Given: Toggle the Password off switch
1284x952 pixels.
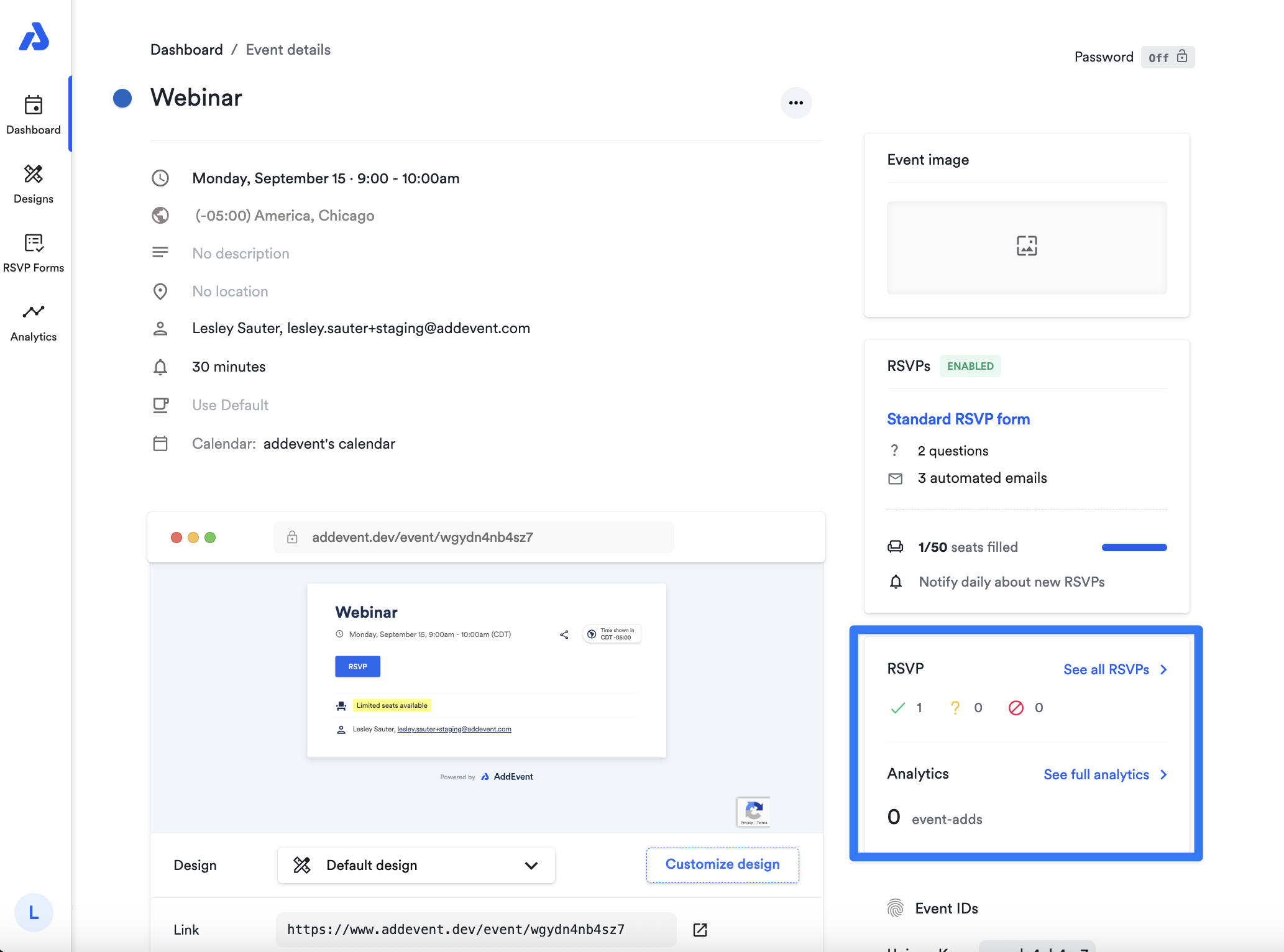Looking at the screenshot, I should (x=1167, y=57).
